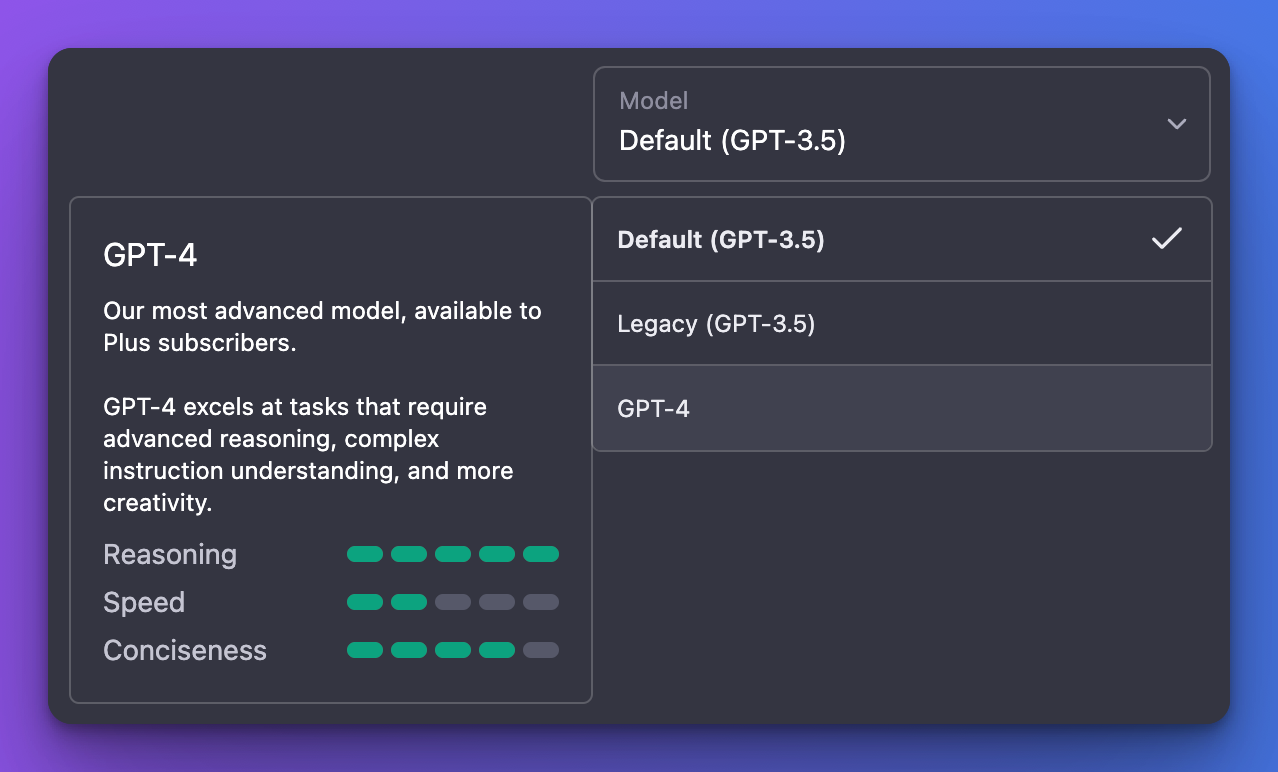Pick the GPT-4 model option

point(901,408)
